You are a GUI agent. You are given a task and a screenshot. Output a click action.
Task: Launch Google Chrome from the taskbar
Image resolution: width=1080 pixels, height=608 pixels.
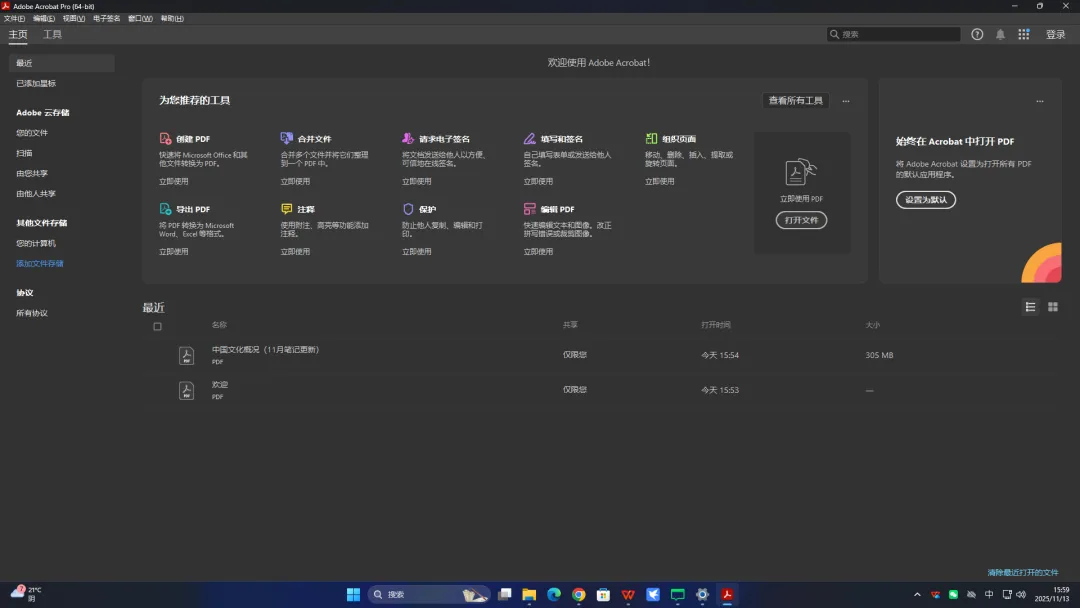[579, 594]
